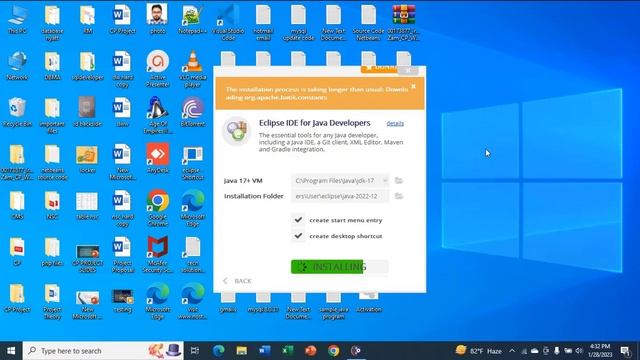Screen dimensions: 640x360
Task: Select the eclipse Shortcut desktop icon
Action: 193,162
